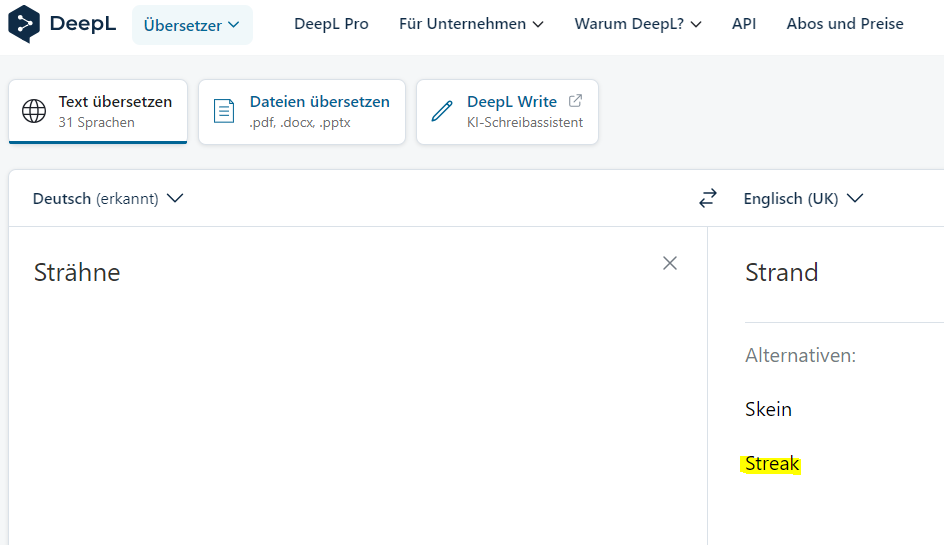The height and width of the screenshot is (545, 944).
Task: Click the document icon for file translation
Action: click(225, 111)
